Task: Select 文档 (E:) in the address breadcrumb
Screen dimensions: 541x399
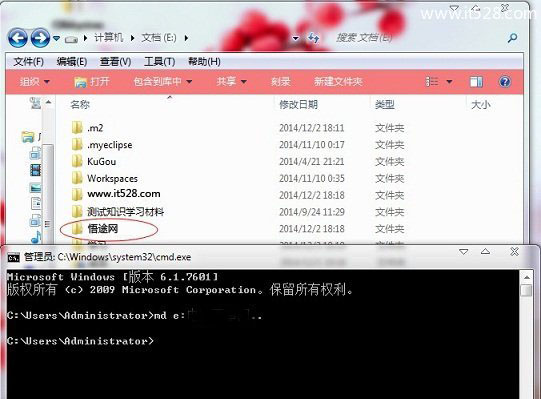Action: click(x=159, y=37)
